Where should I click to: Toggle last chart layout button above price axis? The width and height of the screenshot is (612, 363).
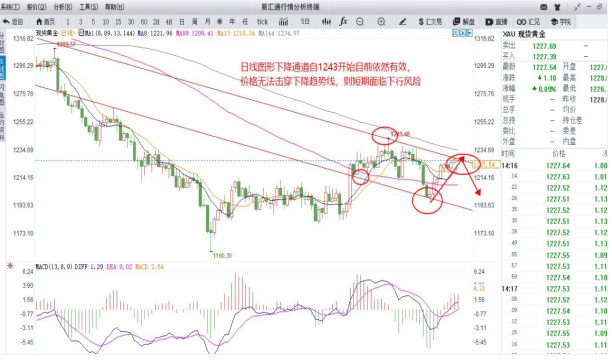point(470,33)
